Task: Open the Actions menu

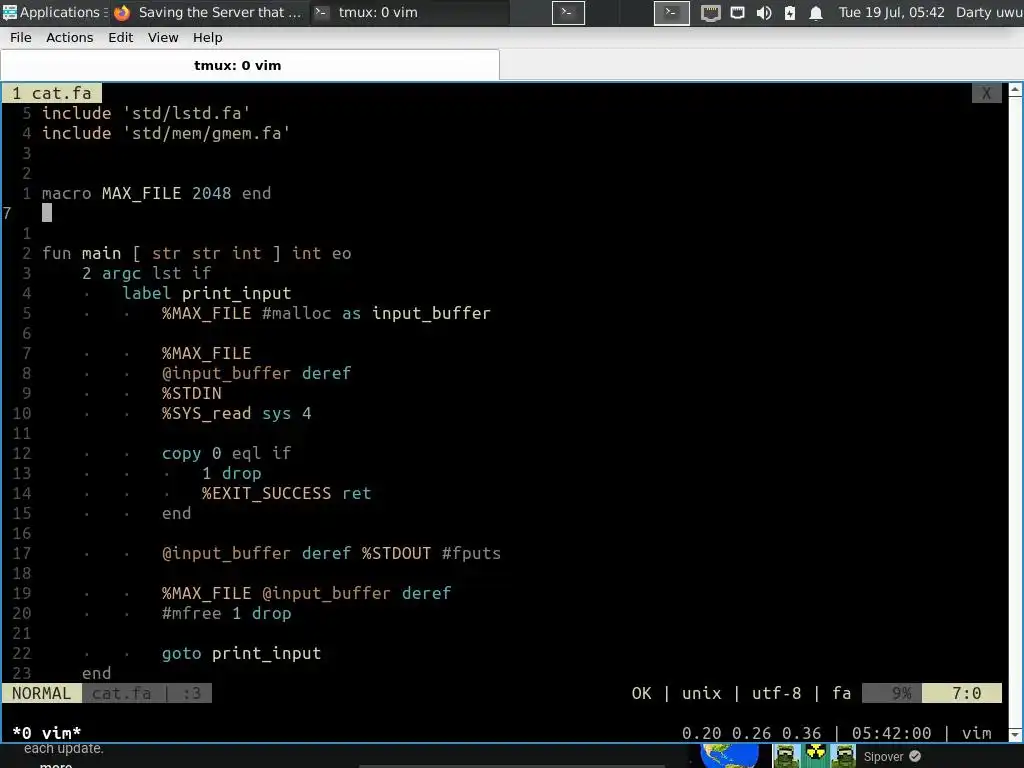Action: click(69, 37)
